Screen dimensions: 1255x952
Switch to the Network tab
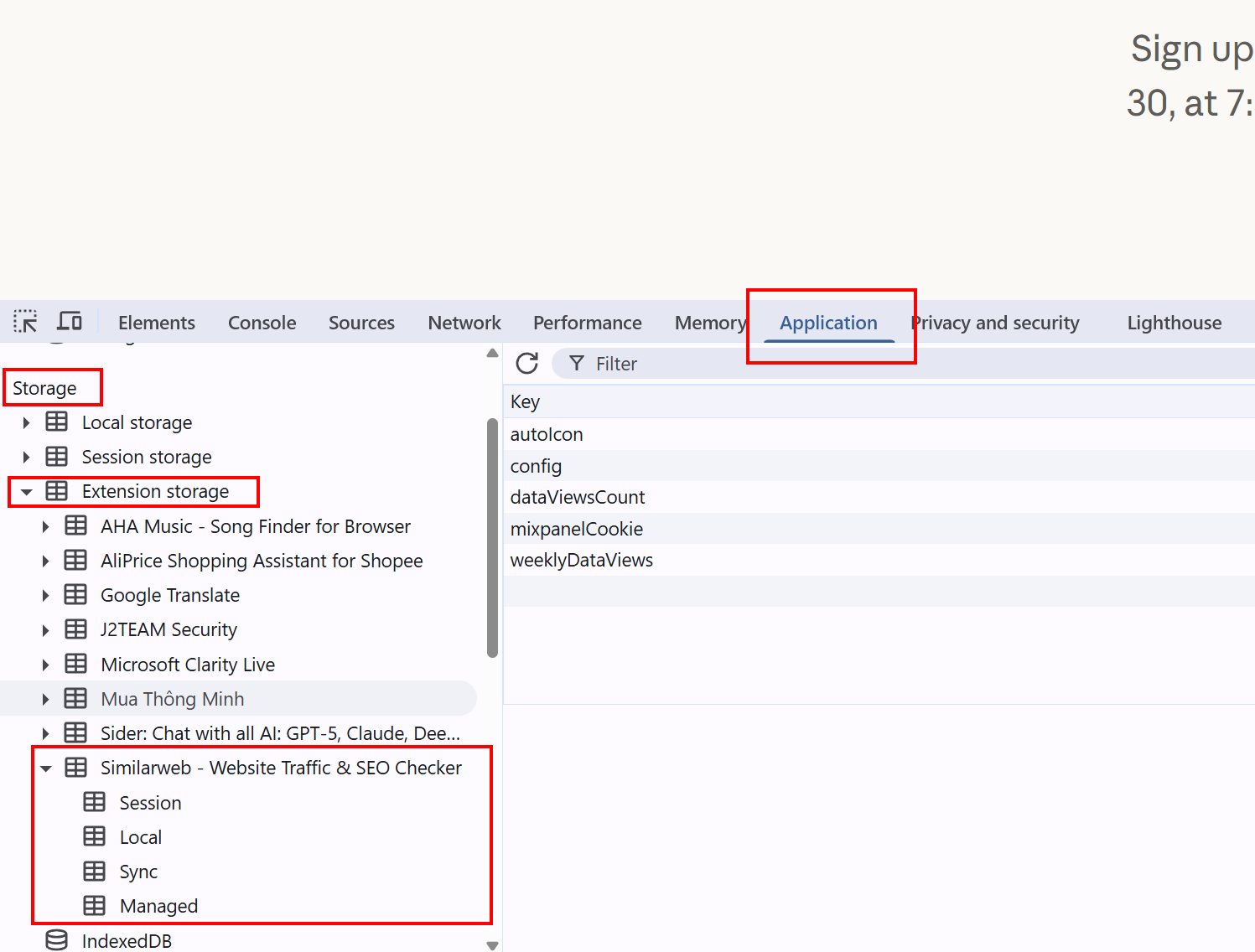click(464, 323)
